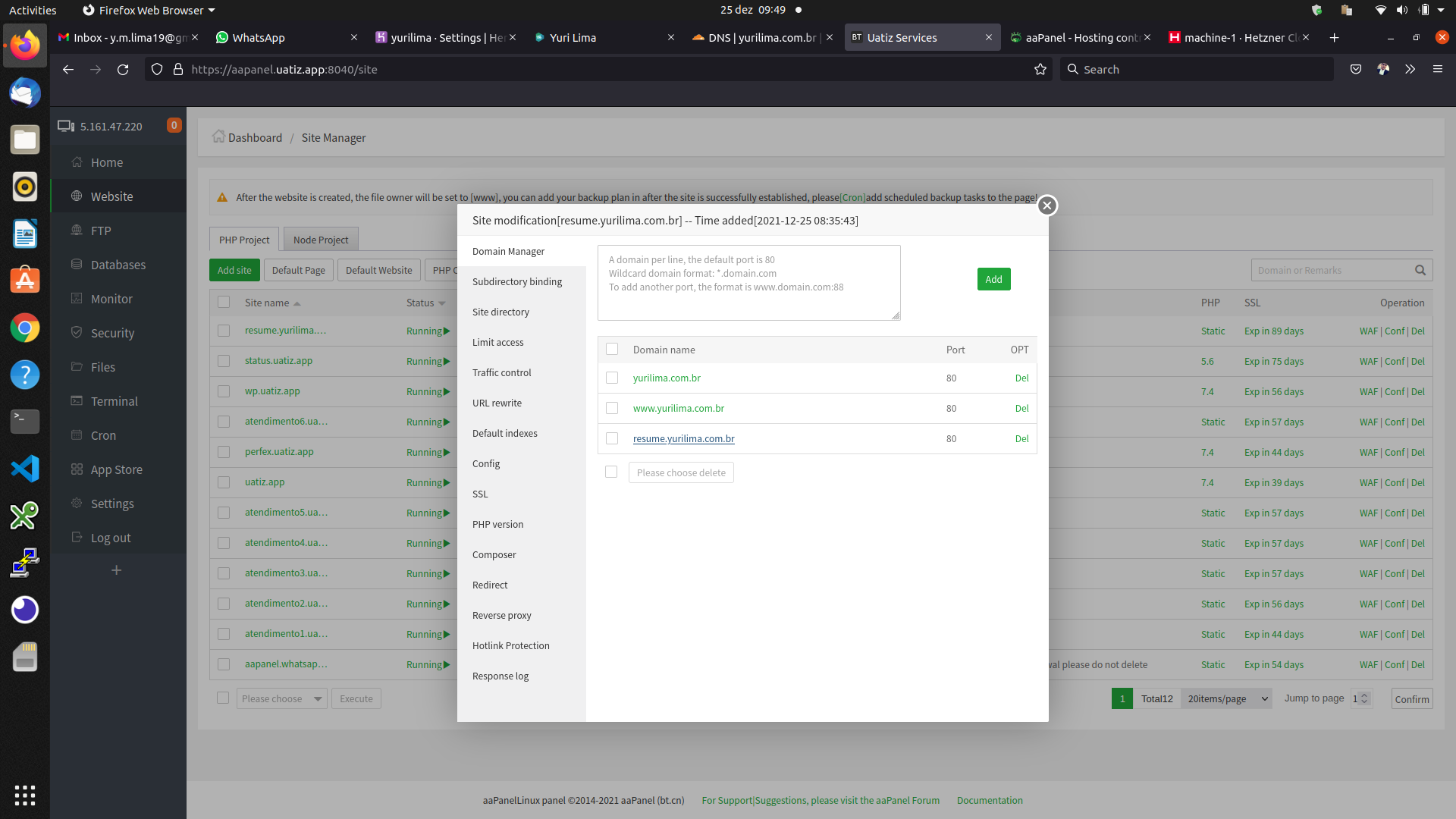Delete www.yurilima.com.br via Del link

1021,408
